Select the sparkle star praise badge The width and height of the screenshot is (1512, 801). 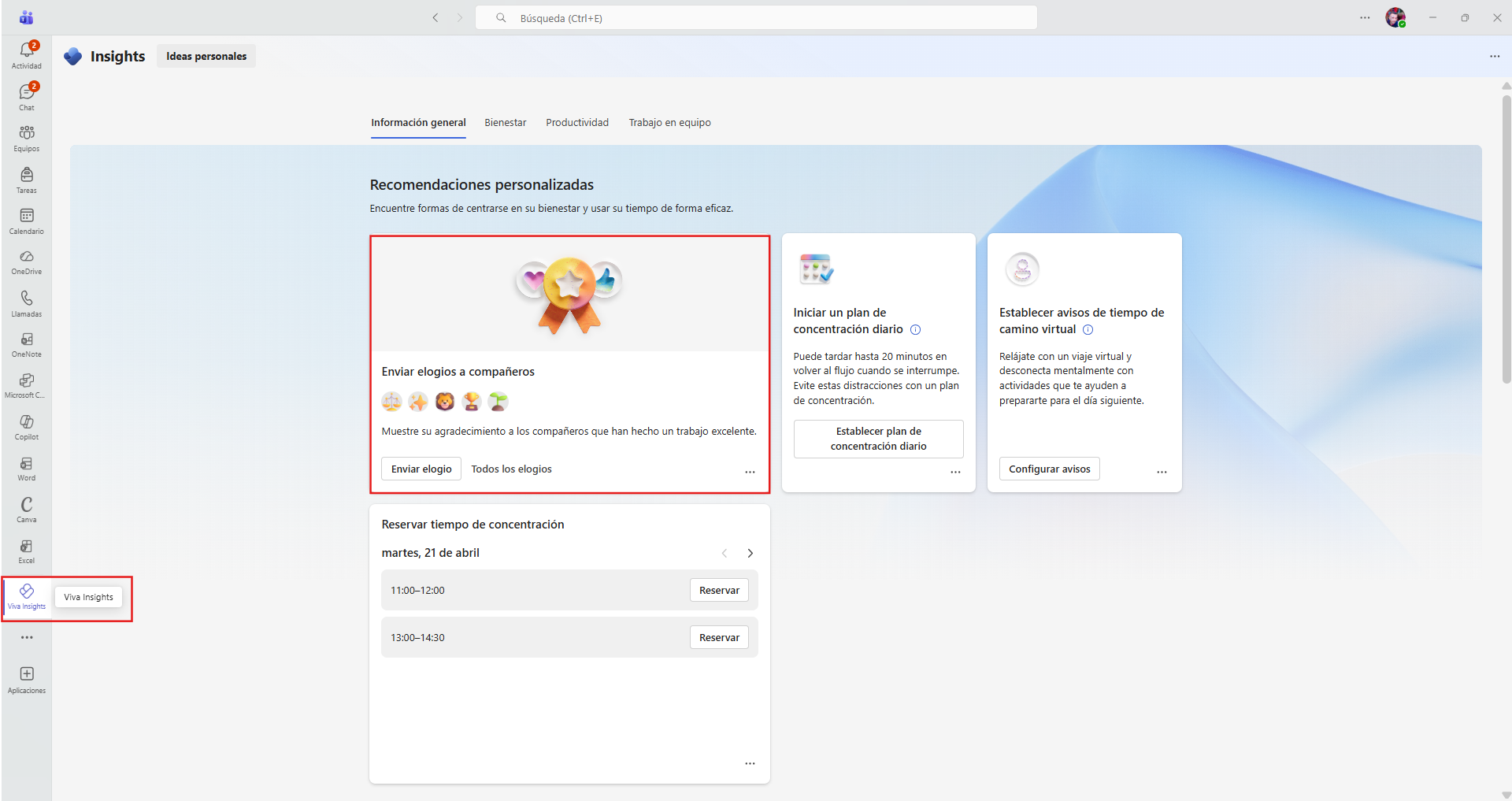418,402
